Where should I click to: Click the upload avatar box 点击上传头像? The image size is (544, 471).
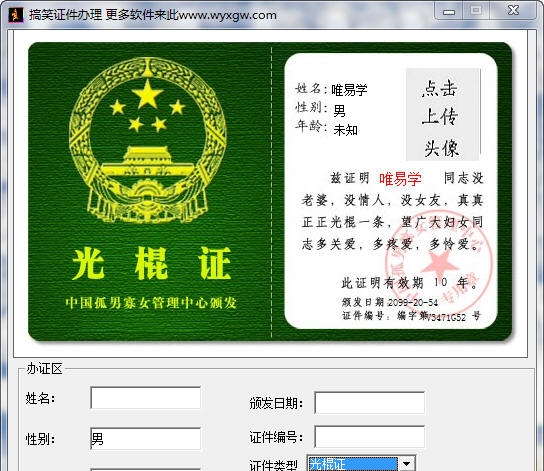pyautogui.click(x=443, y=114)
